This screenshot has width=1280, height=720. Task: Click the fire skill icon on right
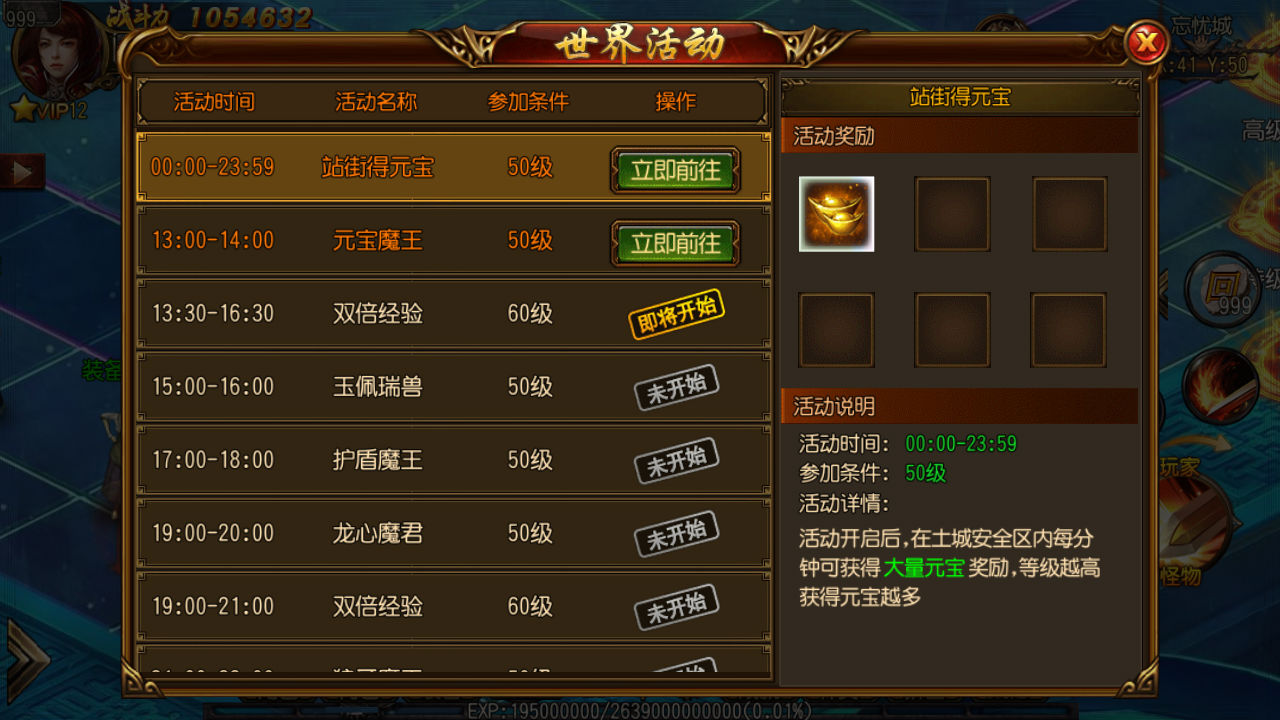coord(1220,385)
